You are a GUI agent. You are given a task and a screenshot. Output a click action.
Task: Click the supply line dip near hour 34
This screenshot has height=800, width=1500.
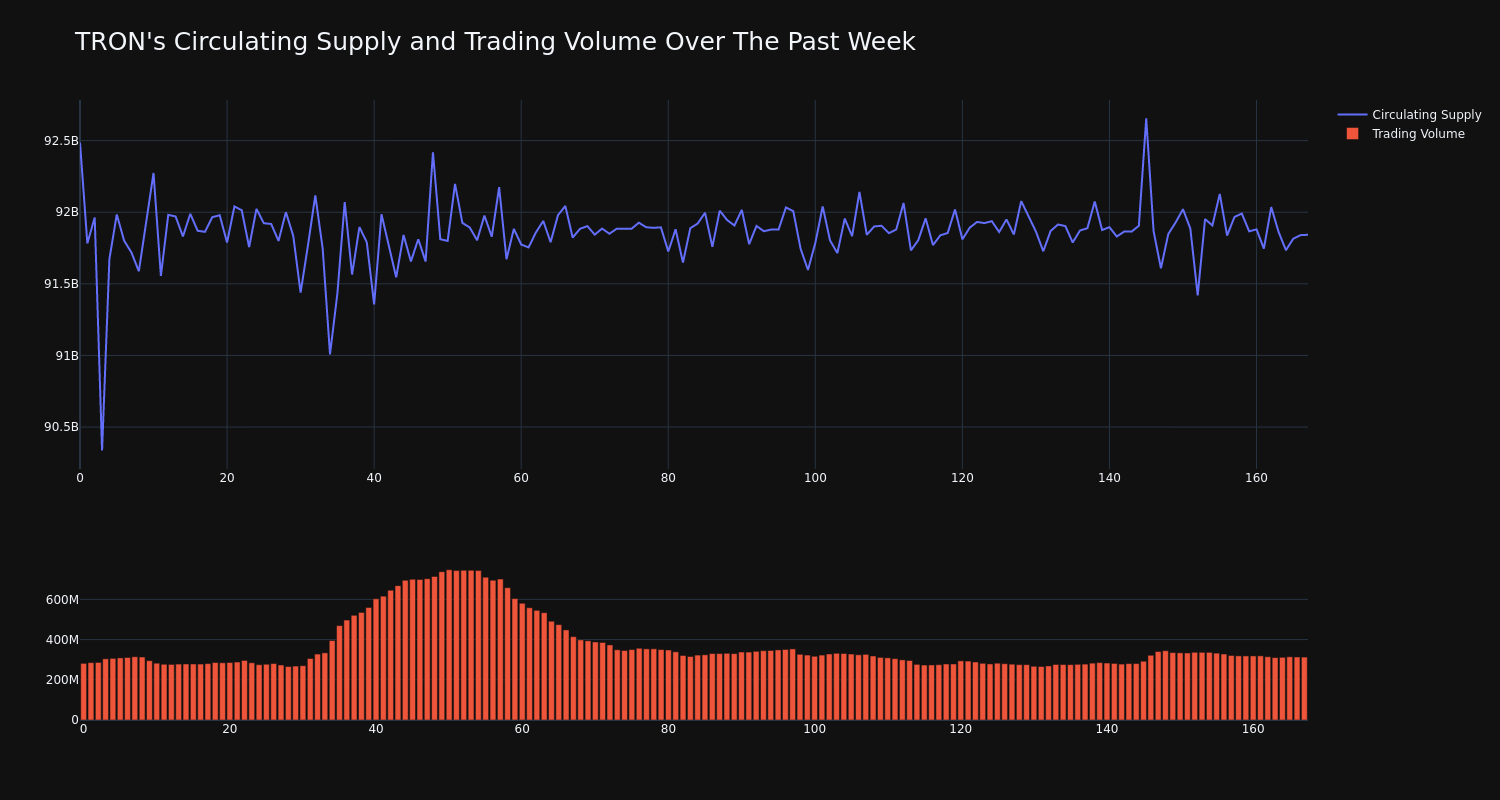(330, 353)
